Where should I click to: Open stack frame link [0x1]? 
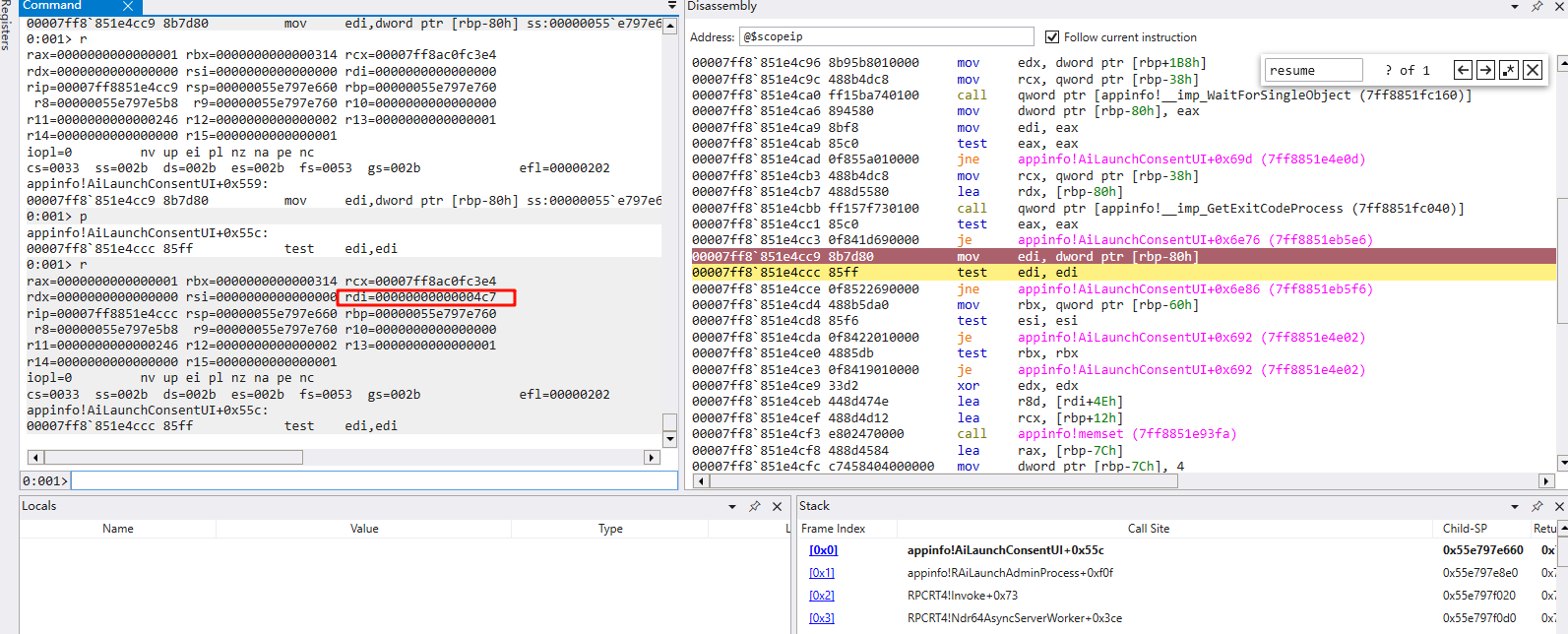pos(822,573)
